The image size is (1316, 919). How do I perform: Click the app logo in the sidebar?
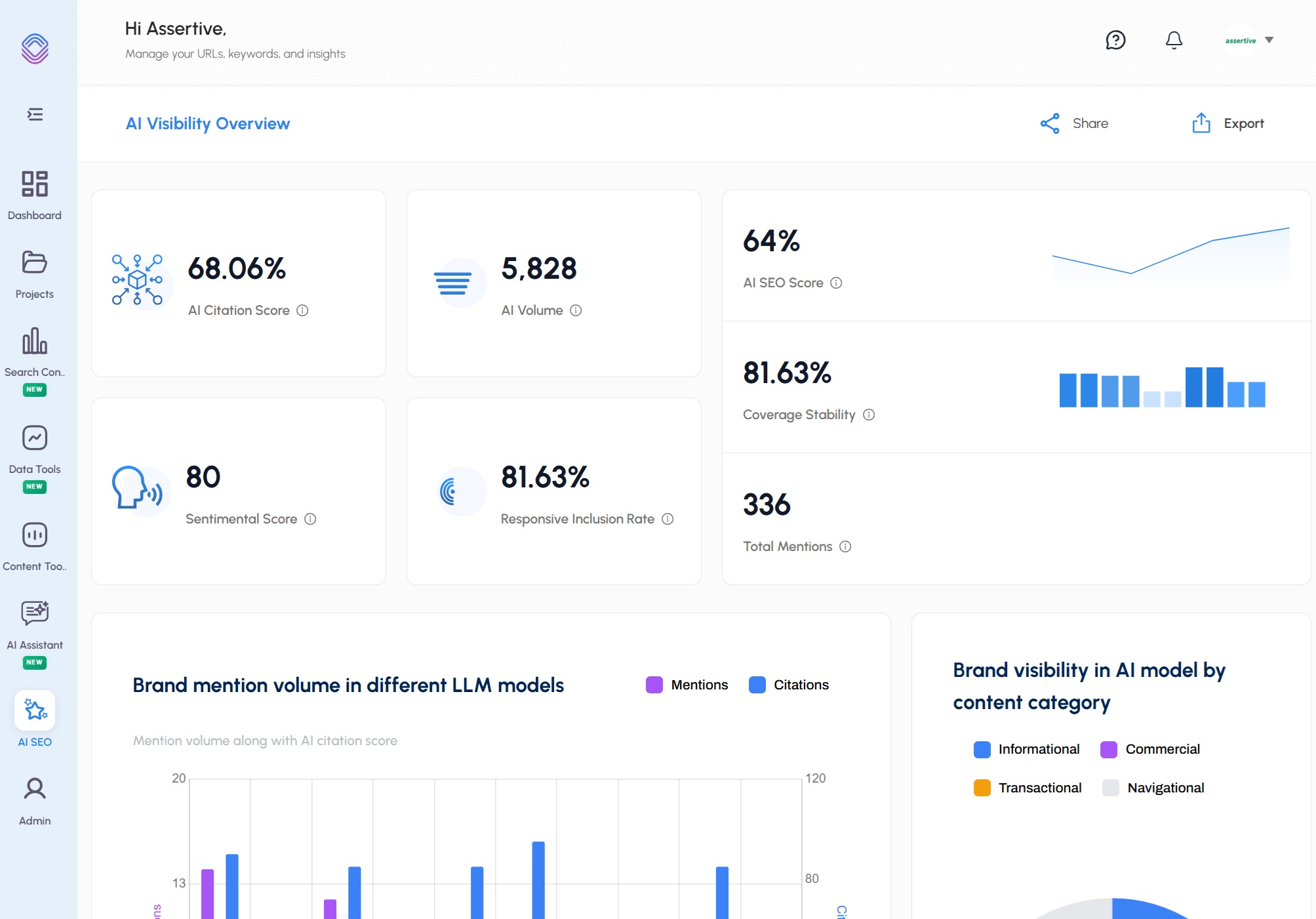(x=35, y=49)
